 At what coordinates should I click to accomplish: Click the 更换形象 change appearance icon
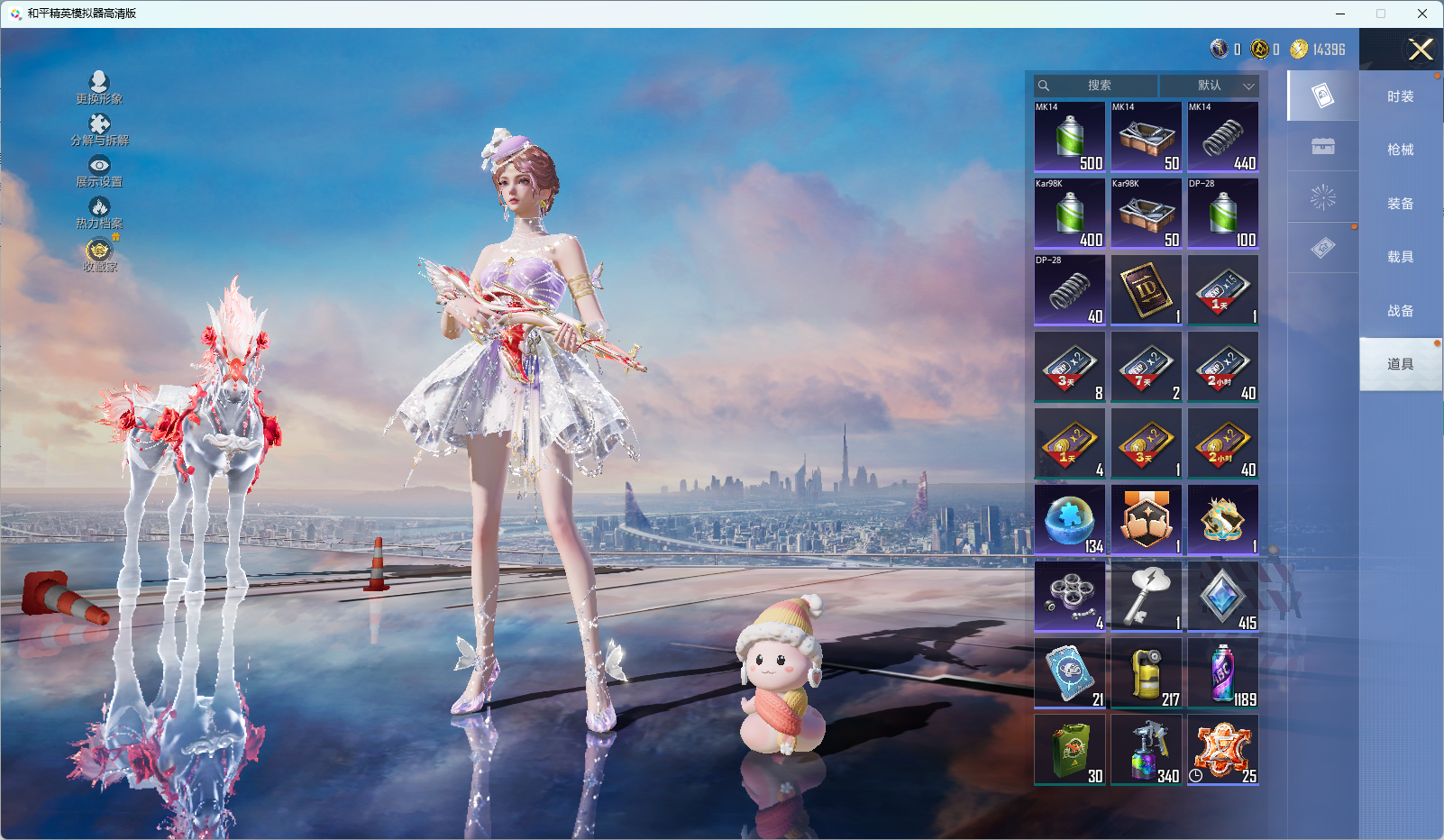click(x=99, y=82)
